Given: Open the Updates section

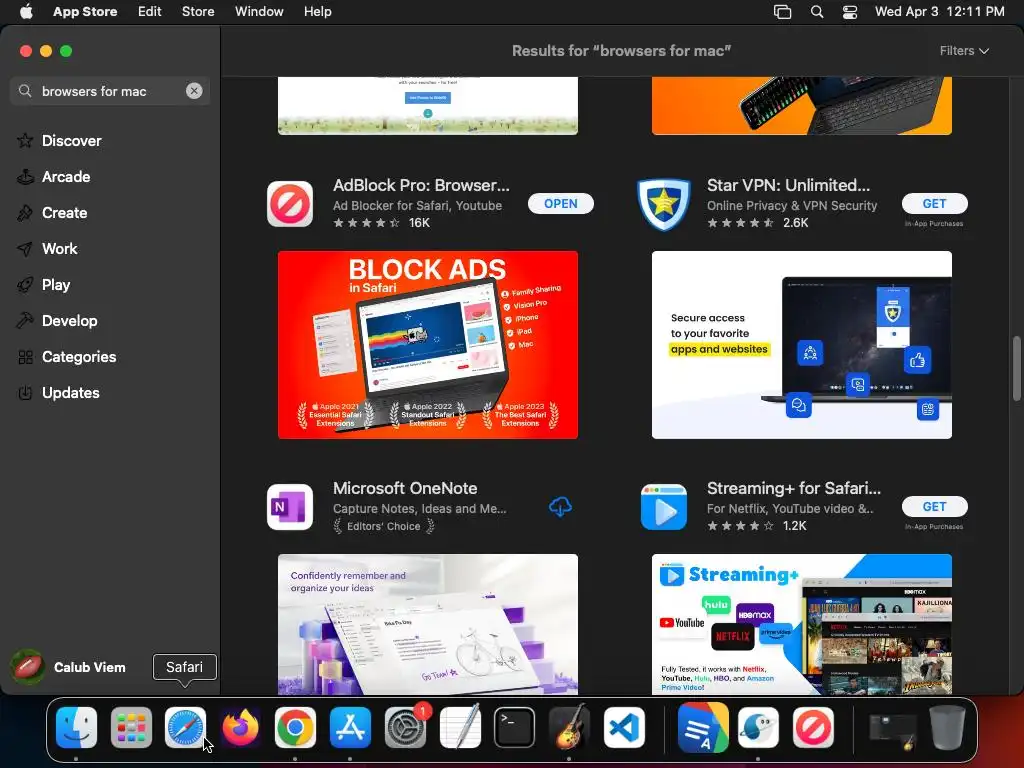Looking at the screenshot, I should (x=71, y=392).
